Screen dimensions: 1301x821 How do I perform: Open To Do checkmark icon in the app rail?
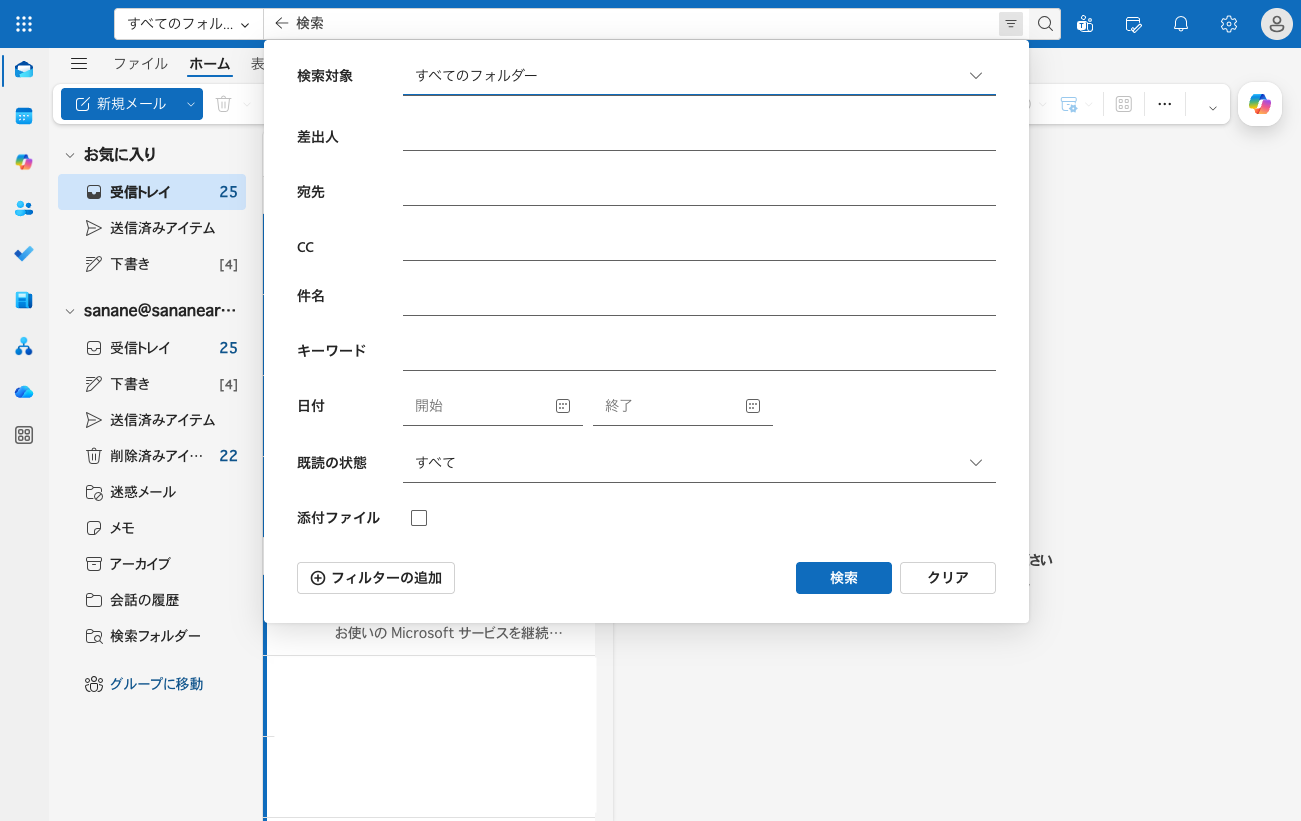coord(24,254)
